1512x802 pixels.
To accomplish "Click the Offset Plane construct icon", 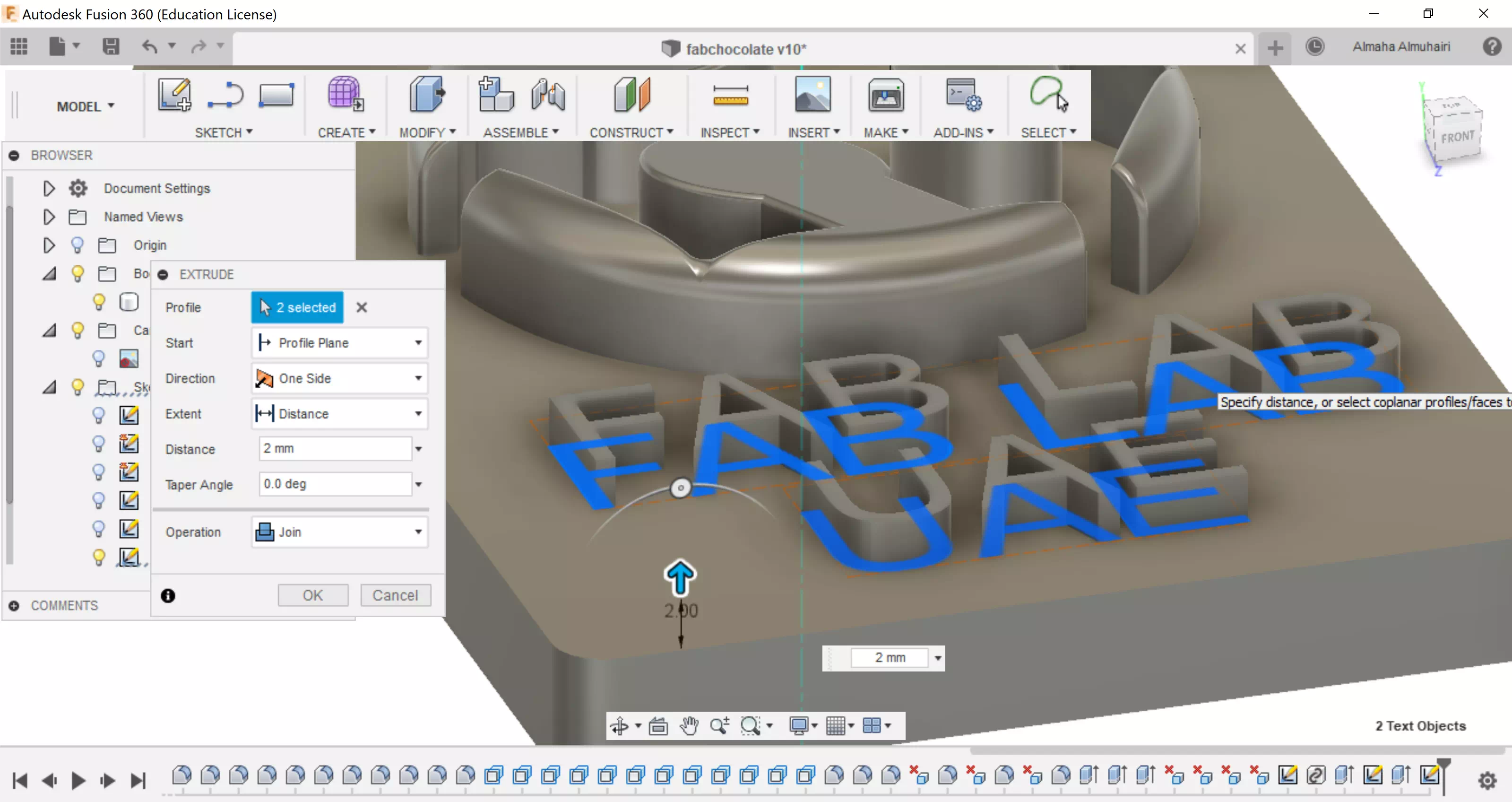I will point(631,95).
